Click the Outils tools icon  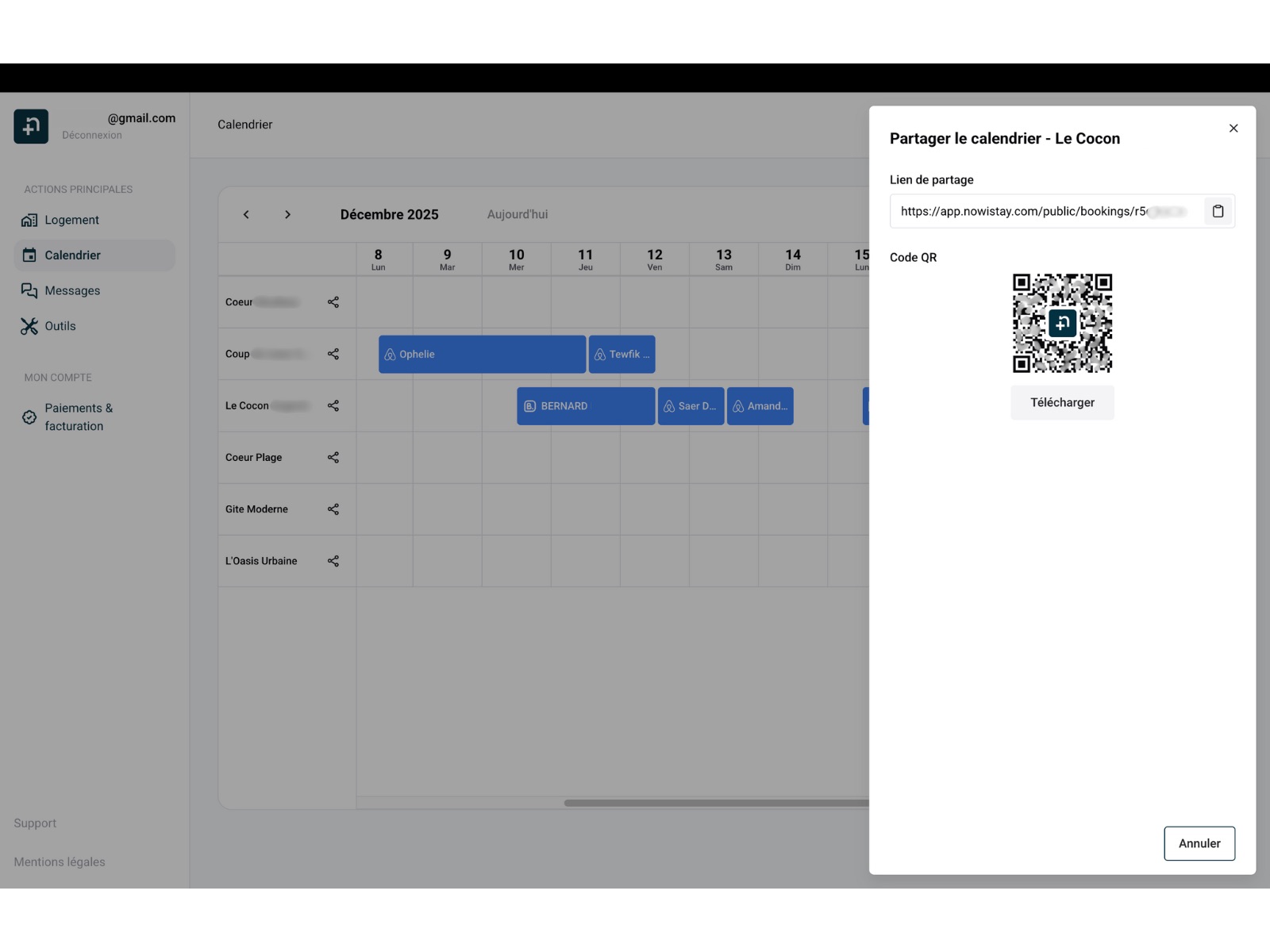click(29, 326)
